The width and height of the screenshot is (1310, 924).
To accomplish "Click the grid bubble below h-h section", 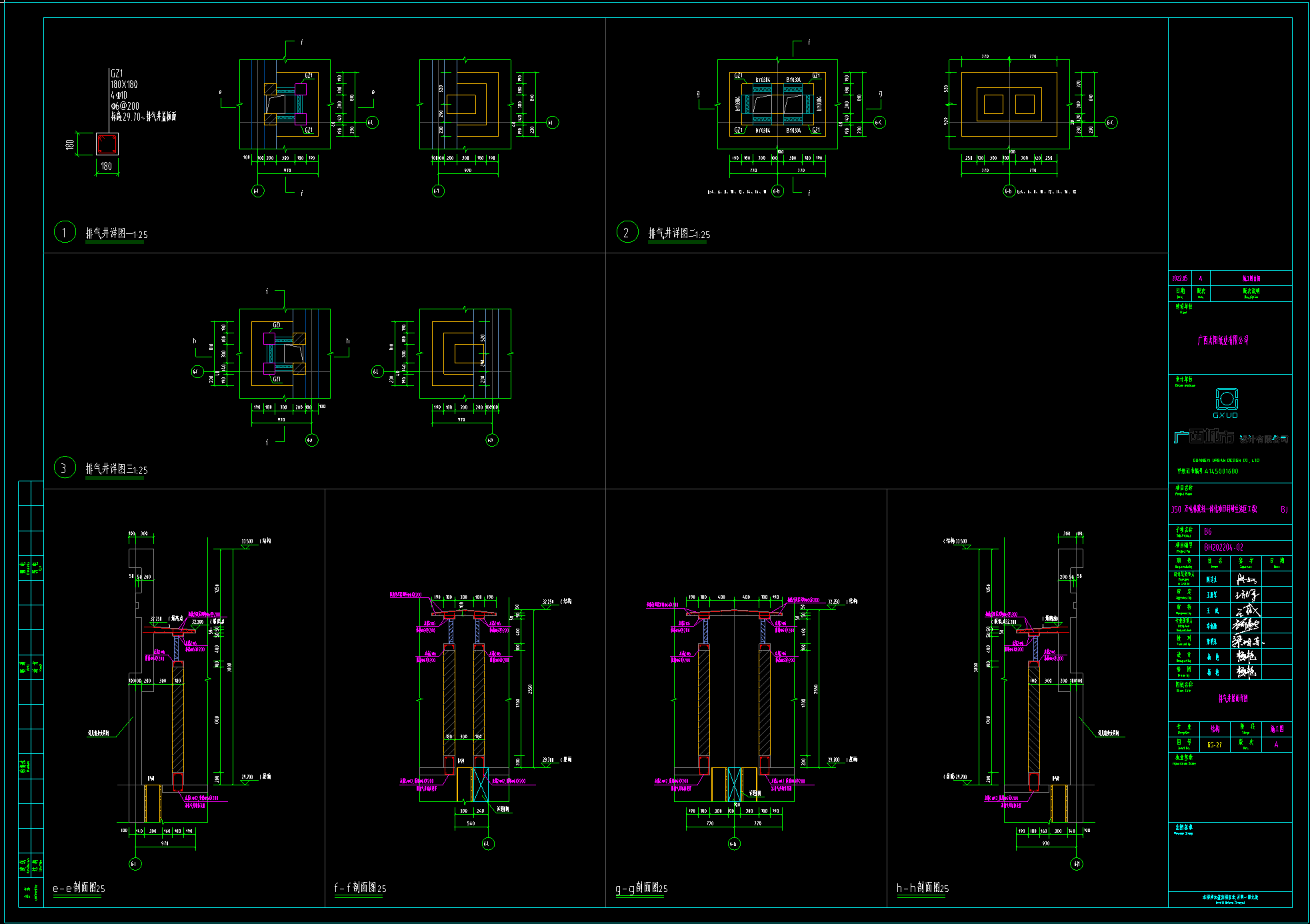I will coord(1077,864).
